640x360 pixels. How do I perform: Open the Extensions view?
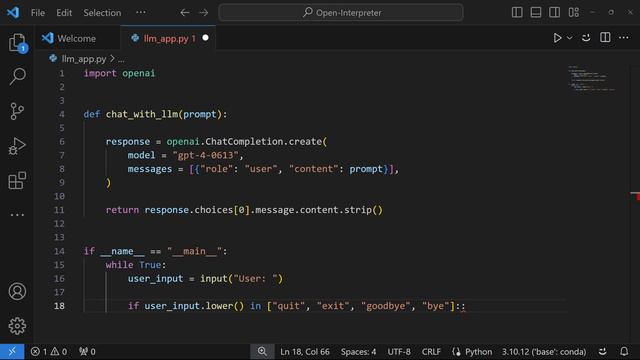[17, 180]
